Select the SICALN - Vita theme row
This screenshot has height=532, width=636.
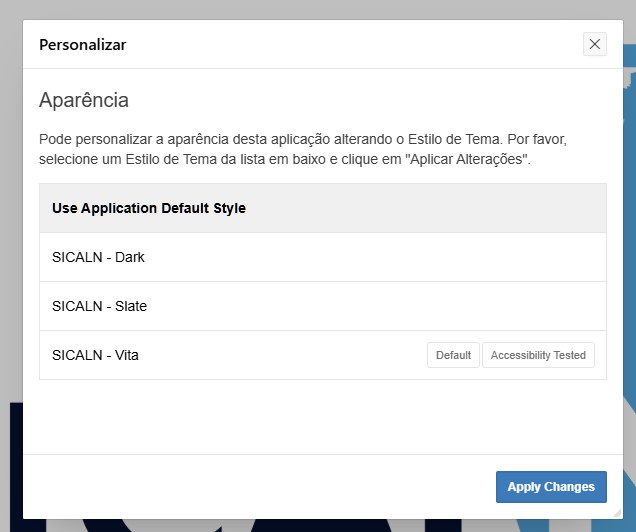pyautogui.click(x=96, y=355)
